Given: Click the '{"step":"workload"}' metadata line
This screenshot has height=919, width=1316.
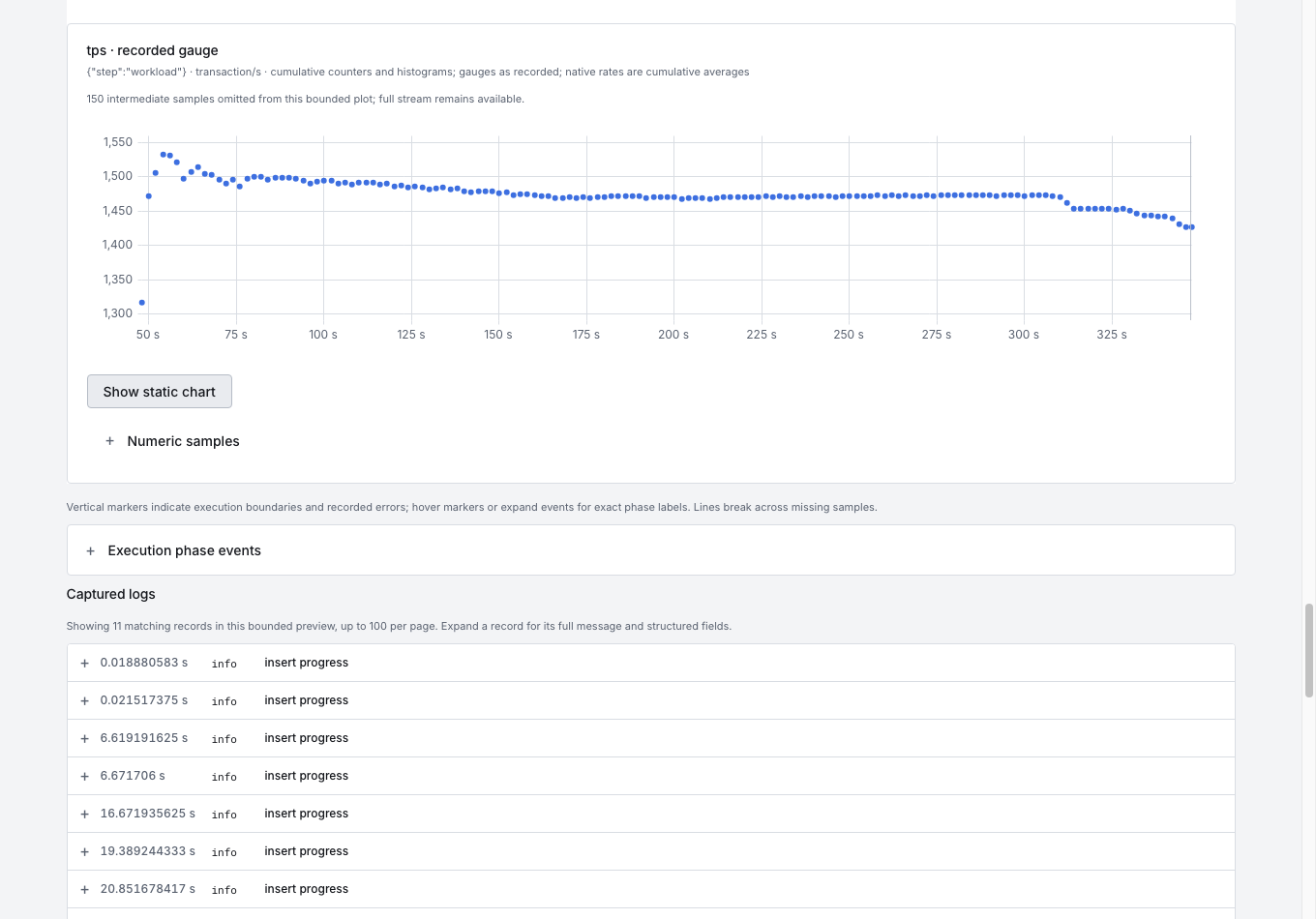Looking at the screenshot, I should [x=418, y=72].
